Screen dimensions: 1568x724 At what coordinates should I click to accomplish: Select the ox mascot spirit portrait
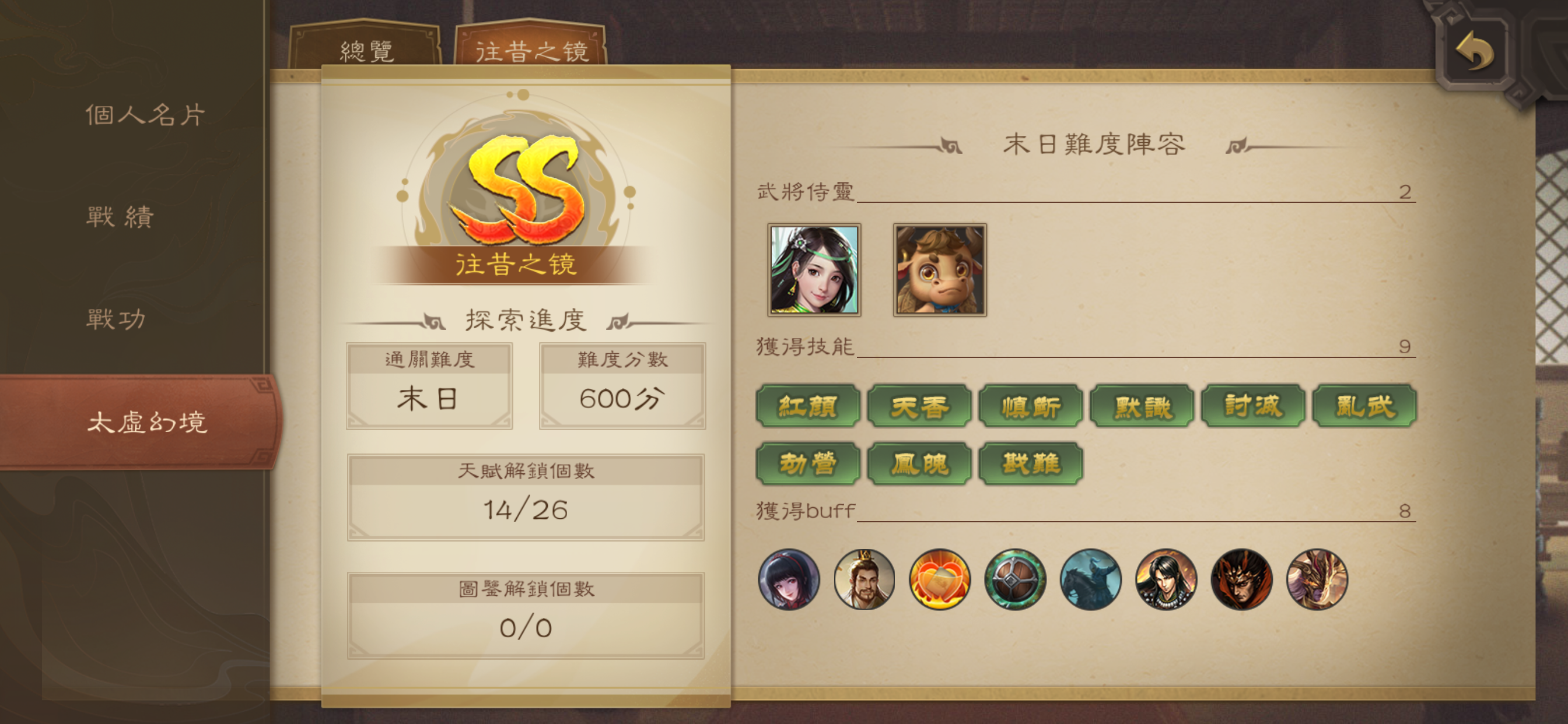tap(940, 269)
